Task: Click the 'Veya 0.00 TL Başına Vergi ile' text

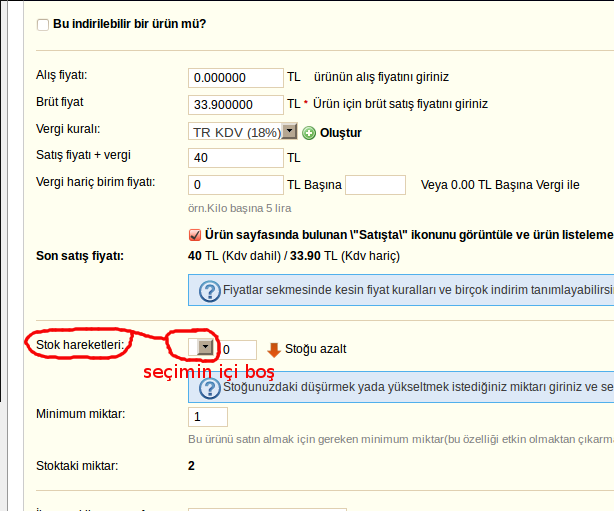Action: tap(500, 185)
